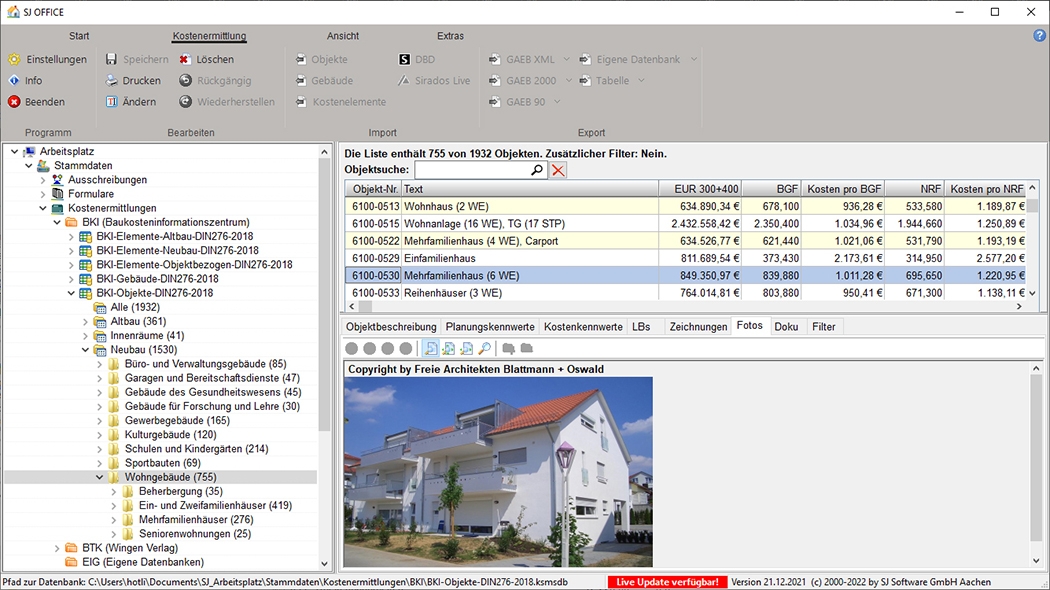Screen dimensions: 1050x590
Task: Expand the Mehrfamilienhäuser (276) subfolder
Action: (113, 520)
